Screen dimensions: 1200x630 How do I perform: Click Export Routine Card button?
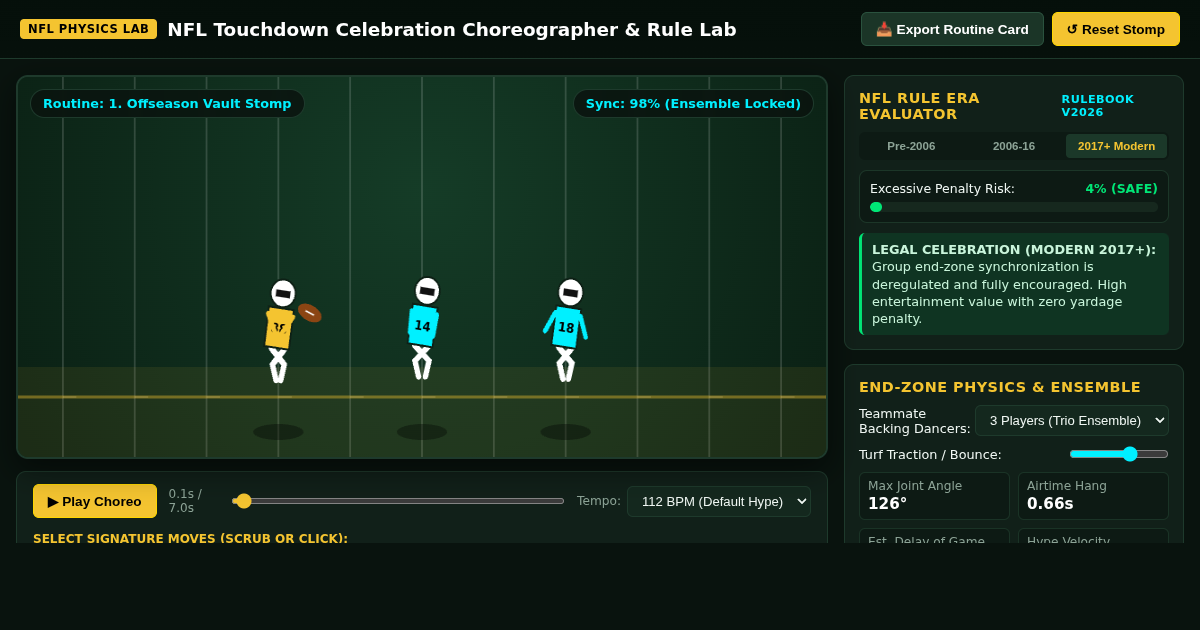click(952, 29)
